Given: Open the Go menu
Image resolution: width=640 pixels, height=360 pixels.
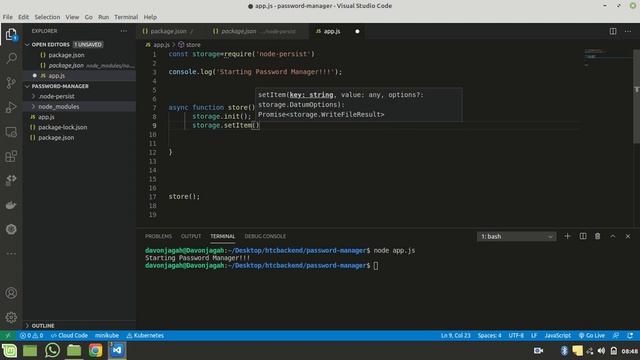Looking at the screenshot, I should click(x=89, y=17).
